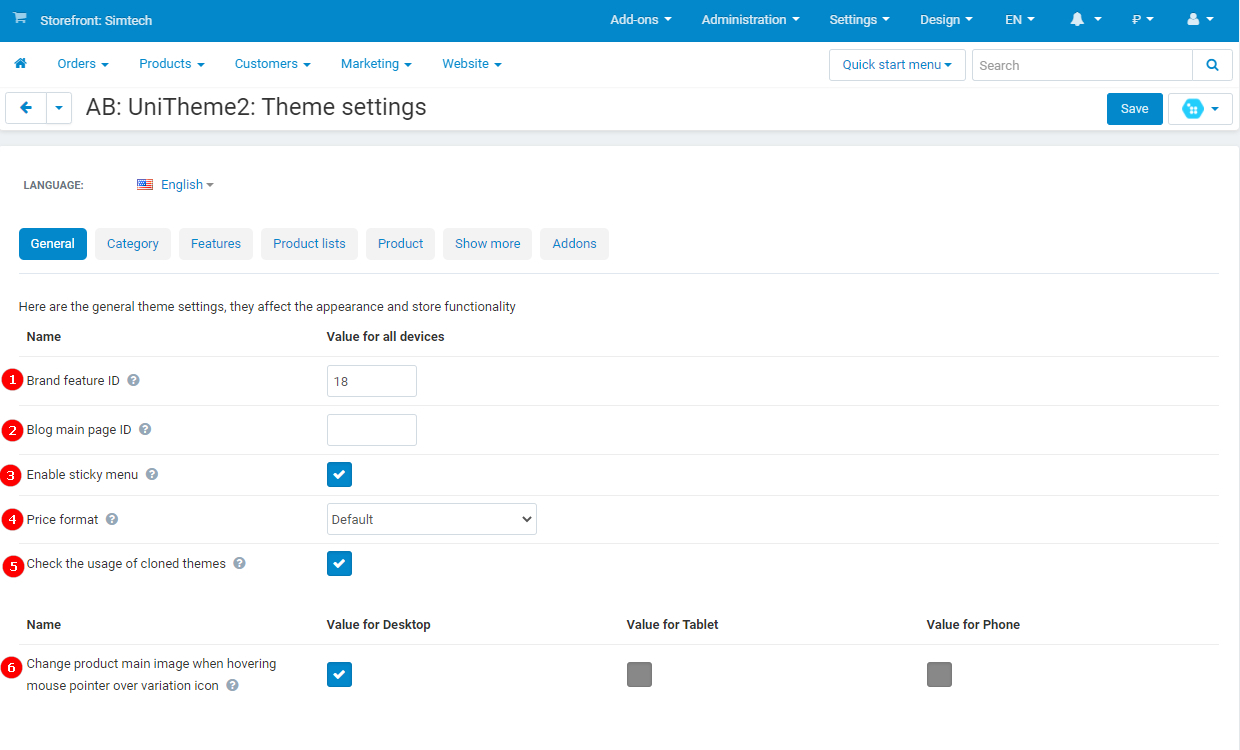The width and height of the screenshot is (1240, 750).
Task: Click the 'Value for Tablet' column header
Action: pos(673,625)
